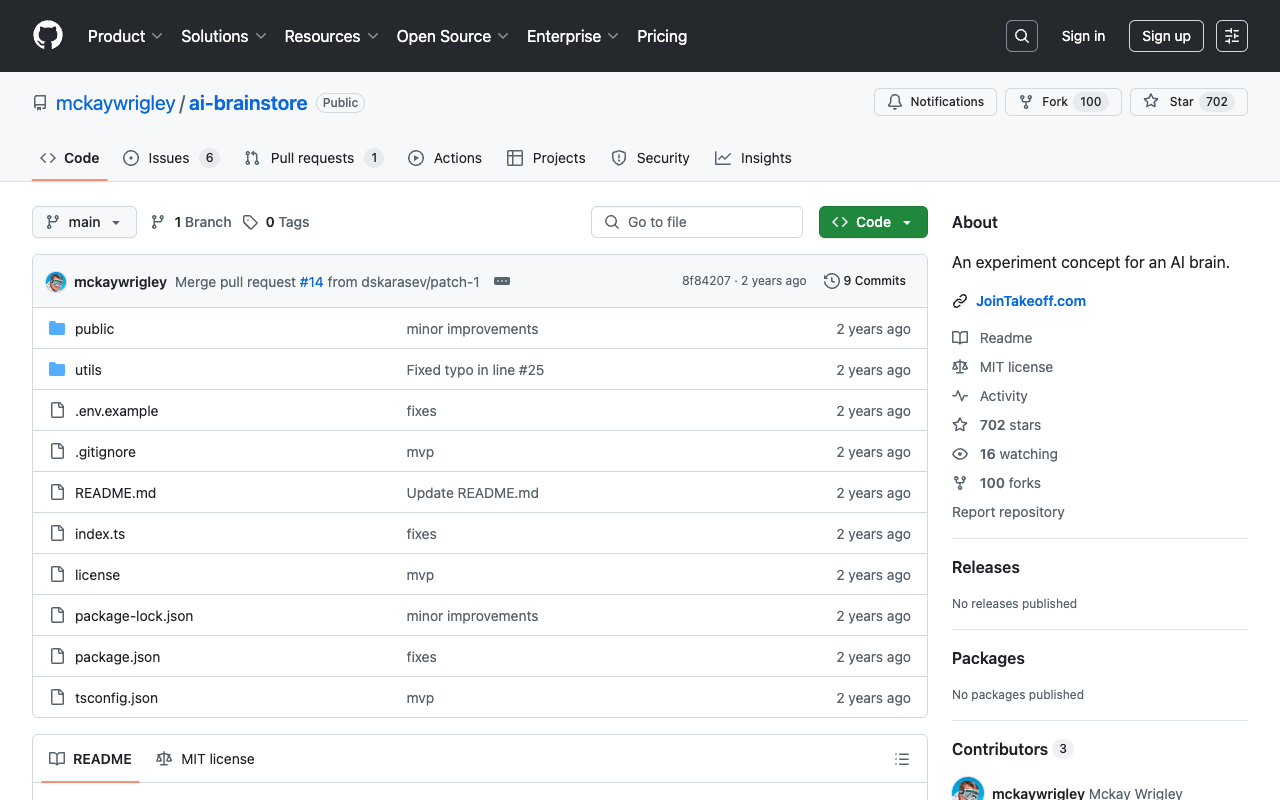Image resolution: width=1280 pixels, height=800 pixels.
Task: Switch to the Insights tab
Action: coord(753,158)
